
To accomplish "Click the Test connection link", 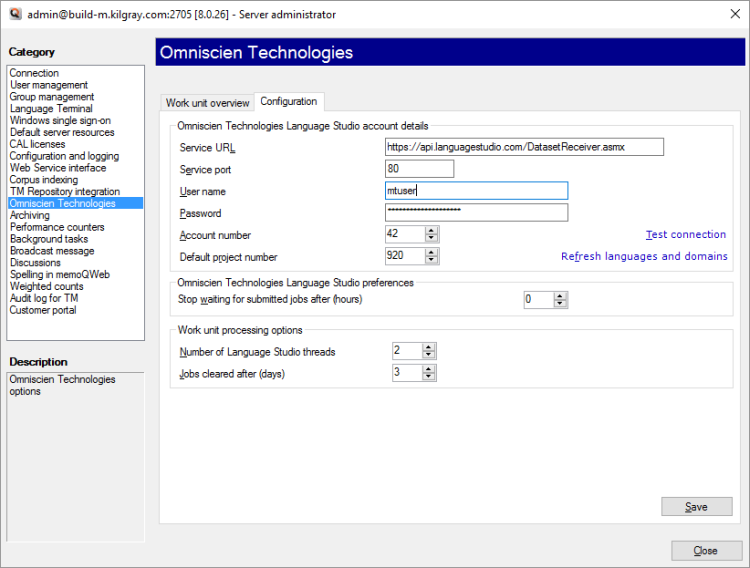I will coord(686,235).
